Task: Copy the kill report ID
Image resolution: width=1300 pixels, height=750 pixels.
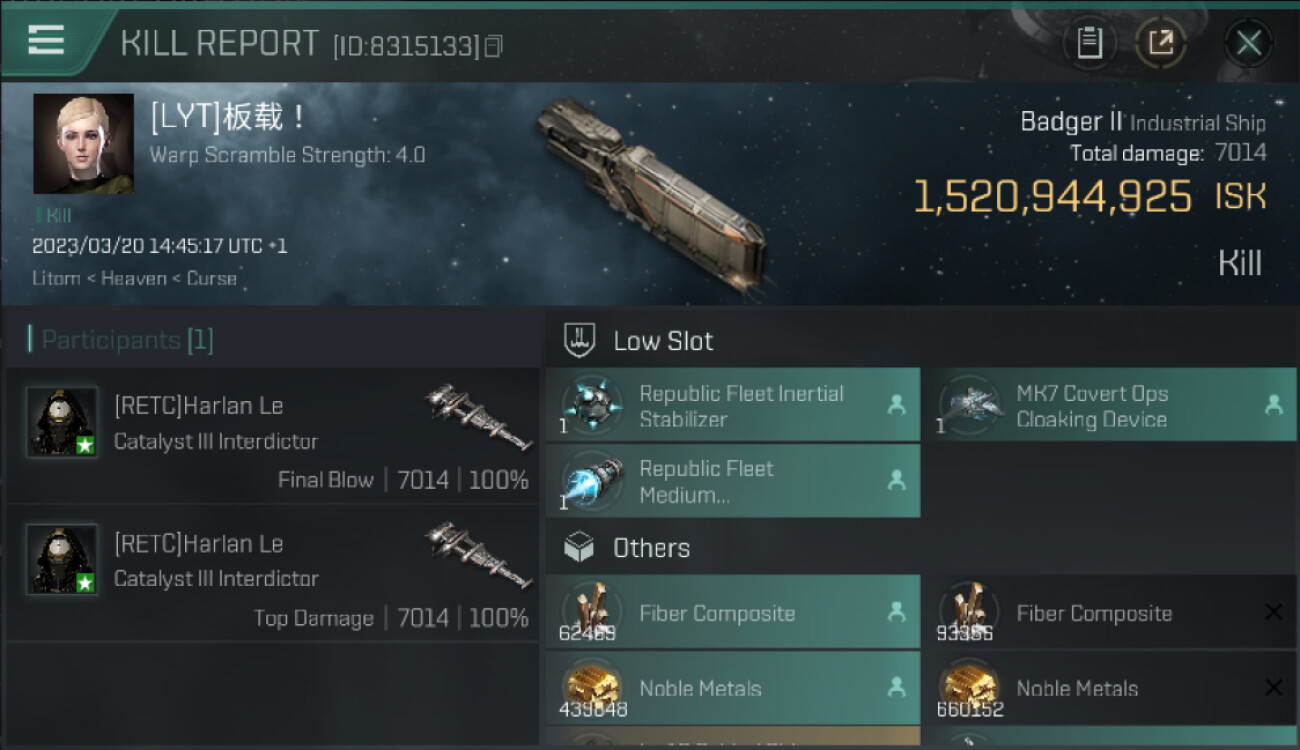Action: coord(493,46)
